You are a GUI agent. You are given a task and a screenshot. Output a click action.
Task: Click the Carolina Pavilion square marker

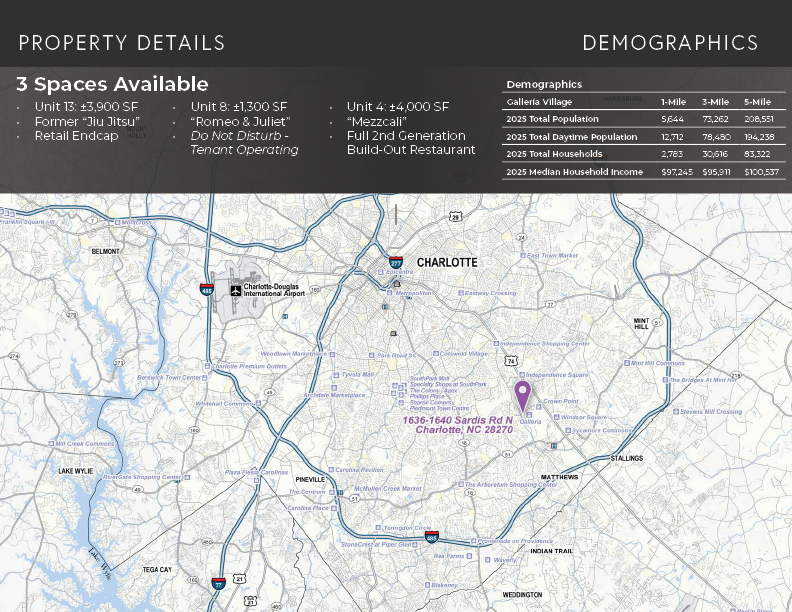331,470
